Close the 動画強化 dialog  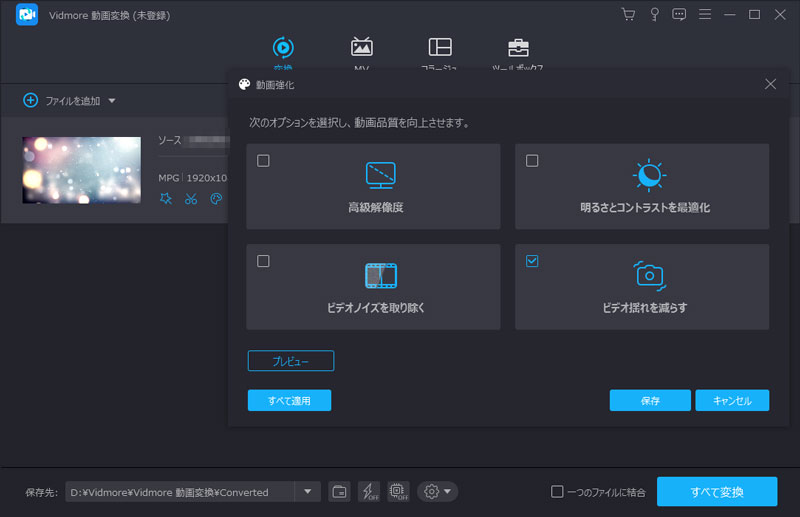pos(770,84)
